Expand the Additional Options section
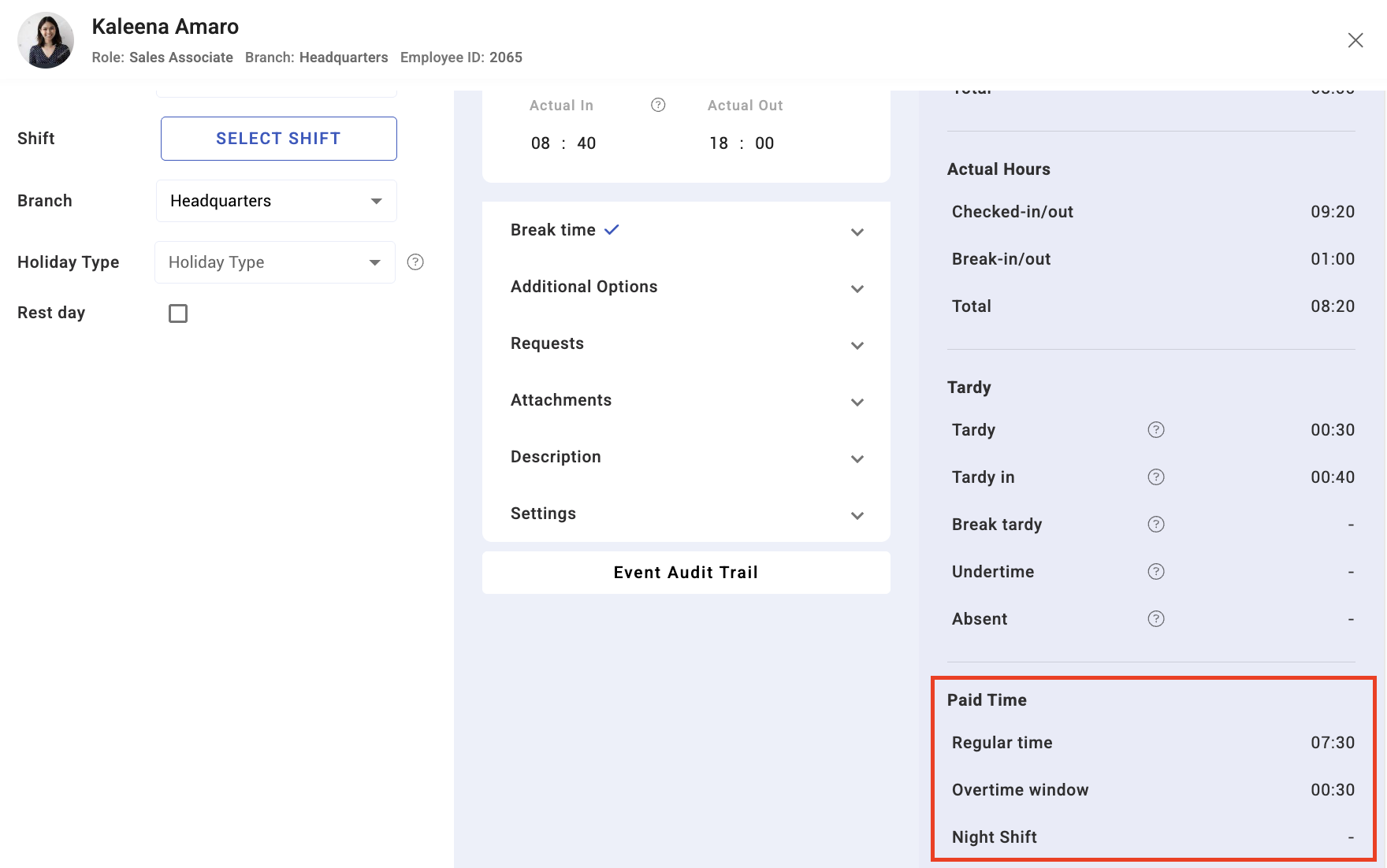 point(686,287)
